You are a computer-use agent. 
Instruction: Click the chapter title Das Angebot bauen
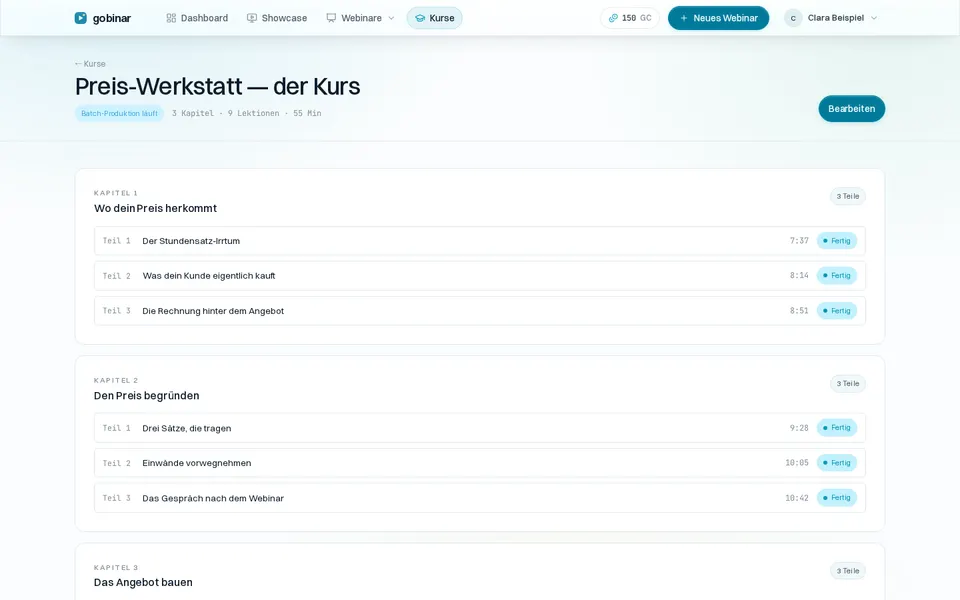[143, 582]
